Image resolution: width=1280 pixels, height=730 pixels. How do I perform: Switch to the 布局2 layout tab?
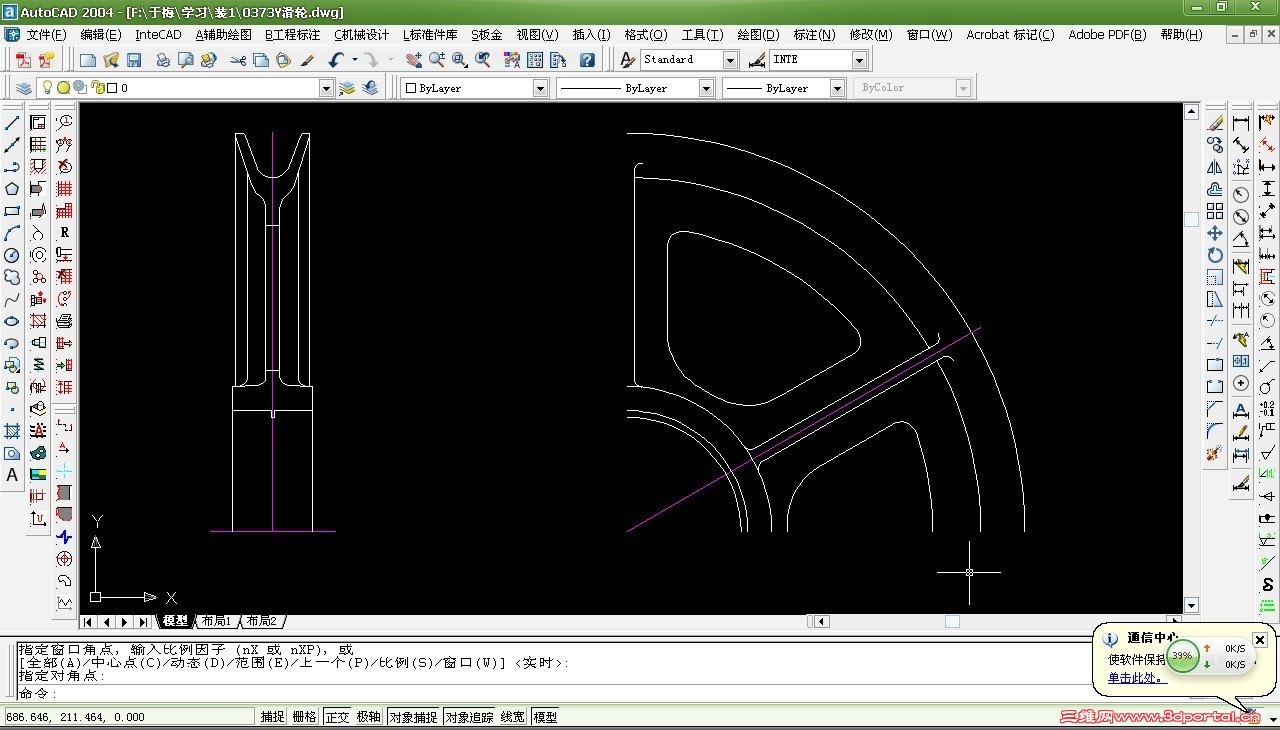tap(262, 621)
